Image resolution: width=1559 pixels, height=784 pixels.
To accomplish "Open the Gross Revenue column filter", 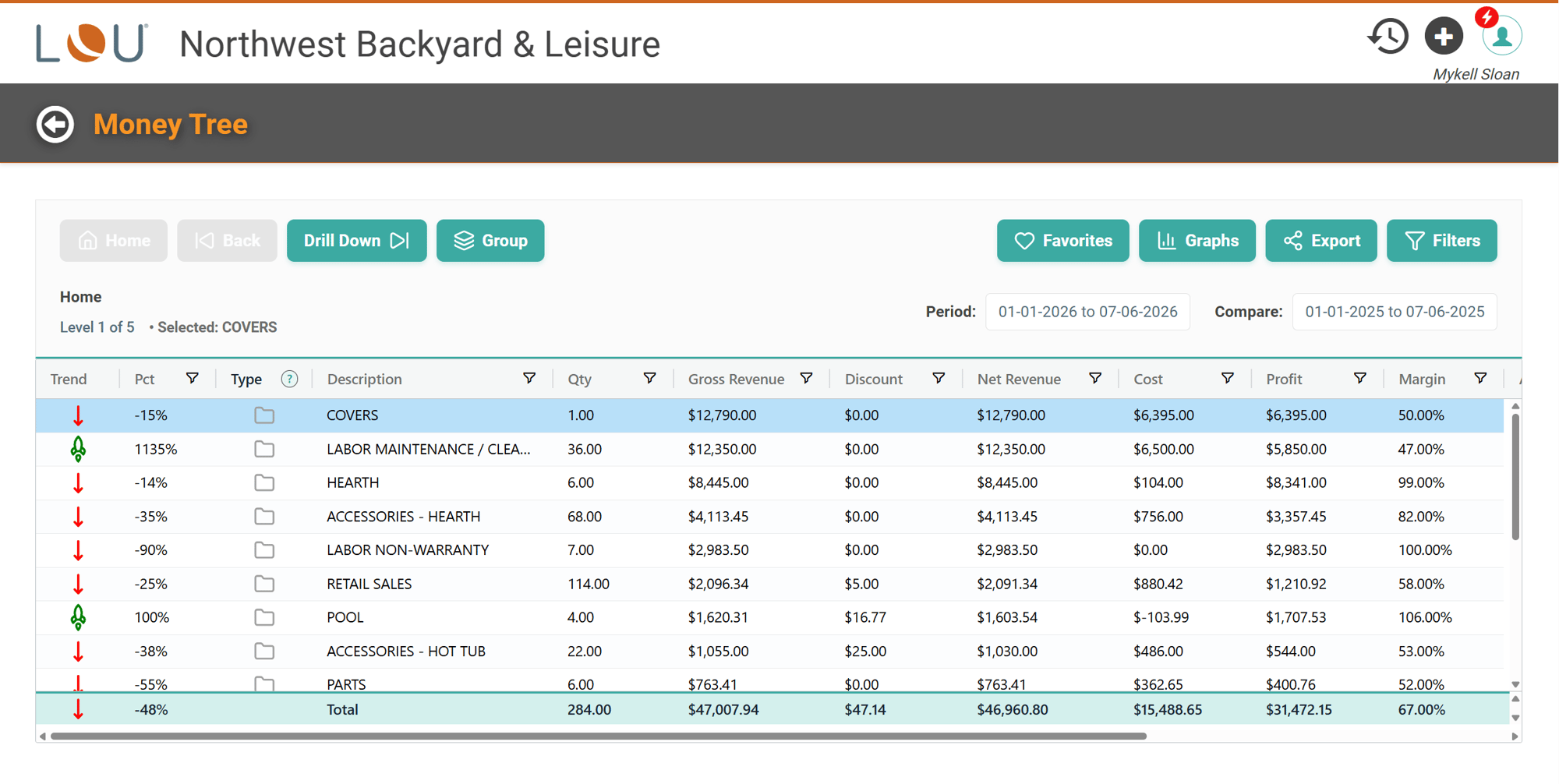I will [x=807, y=379].
